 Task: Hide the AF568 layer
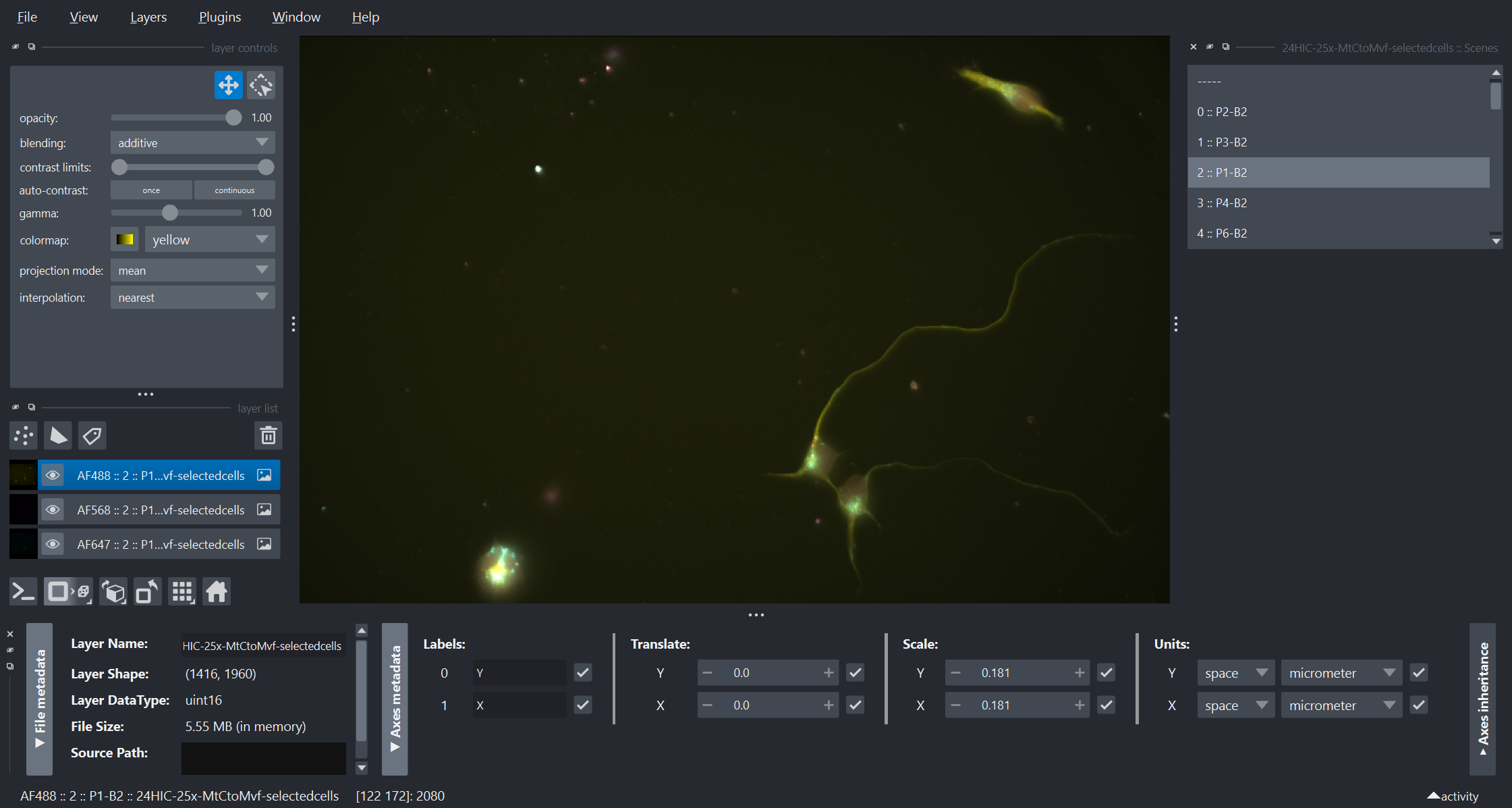[53, 510]
